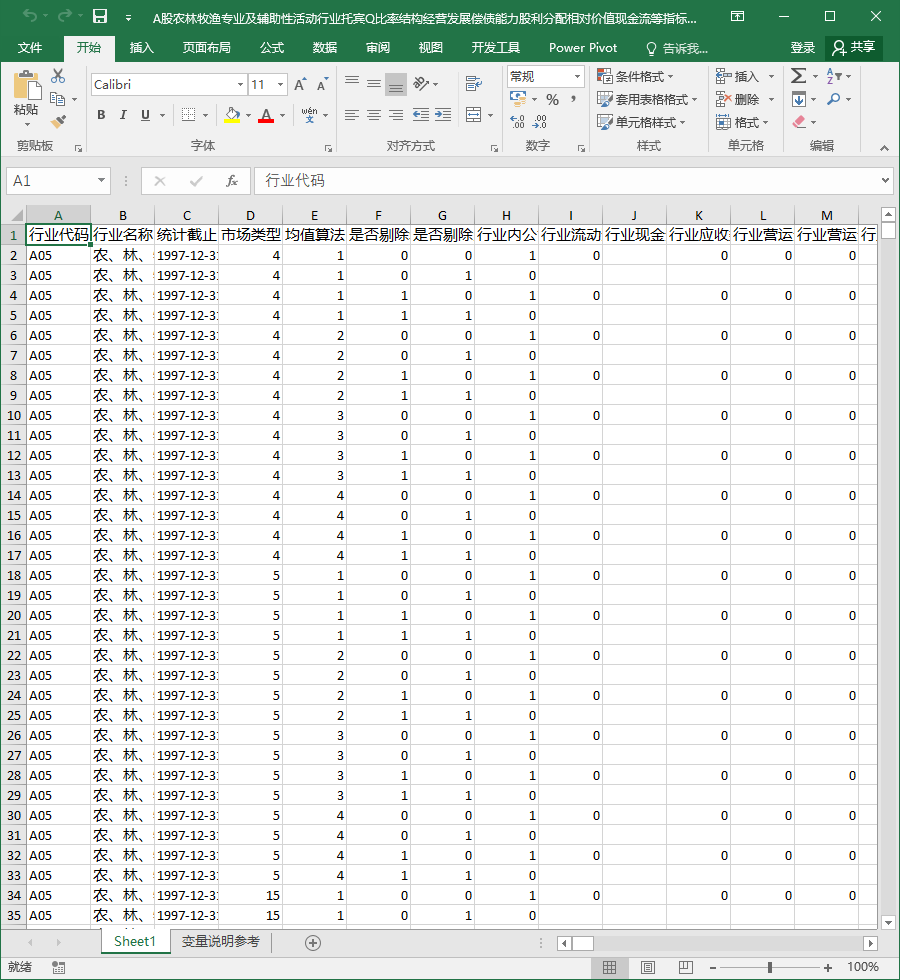Screen dimensions: 900x980
Task: Click the Format Painter brush icon
Action: [x=58, y=121]
